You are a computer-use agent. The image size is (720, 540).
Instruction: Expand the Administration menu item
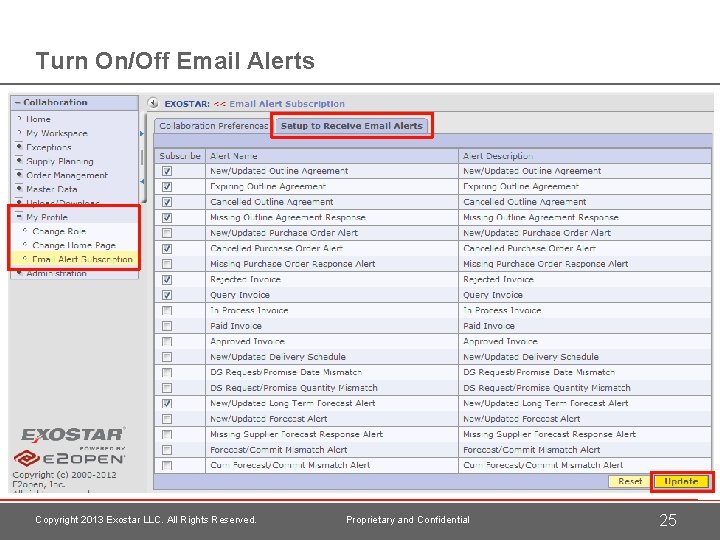19,273
